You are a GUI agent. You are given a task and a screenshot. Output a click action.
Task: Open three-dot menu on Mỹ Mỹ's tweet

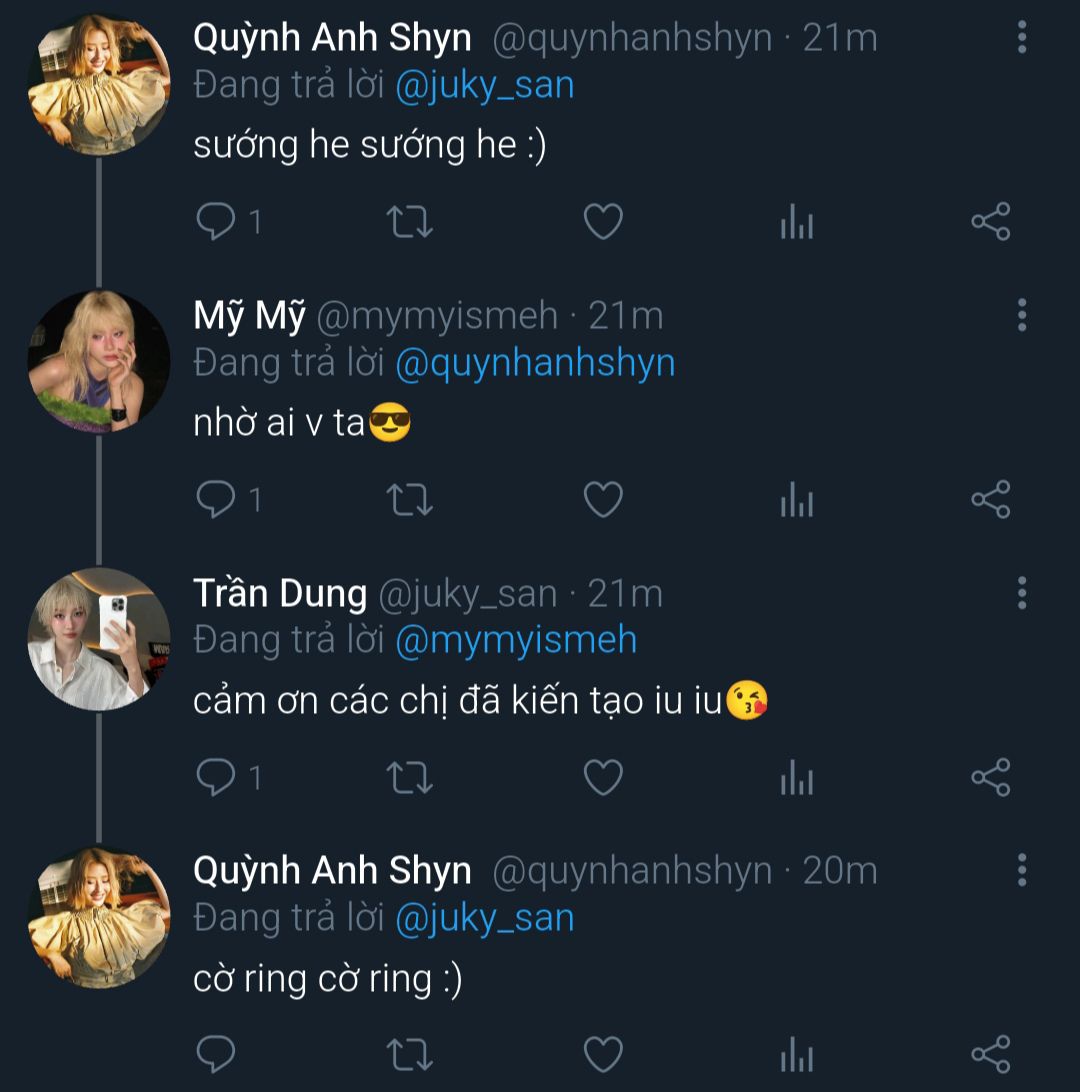click(1021, 315)
